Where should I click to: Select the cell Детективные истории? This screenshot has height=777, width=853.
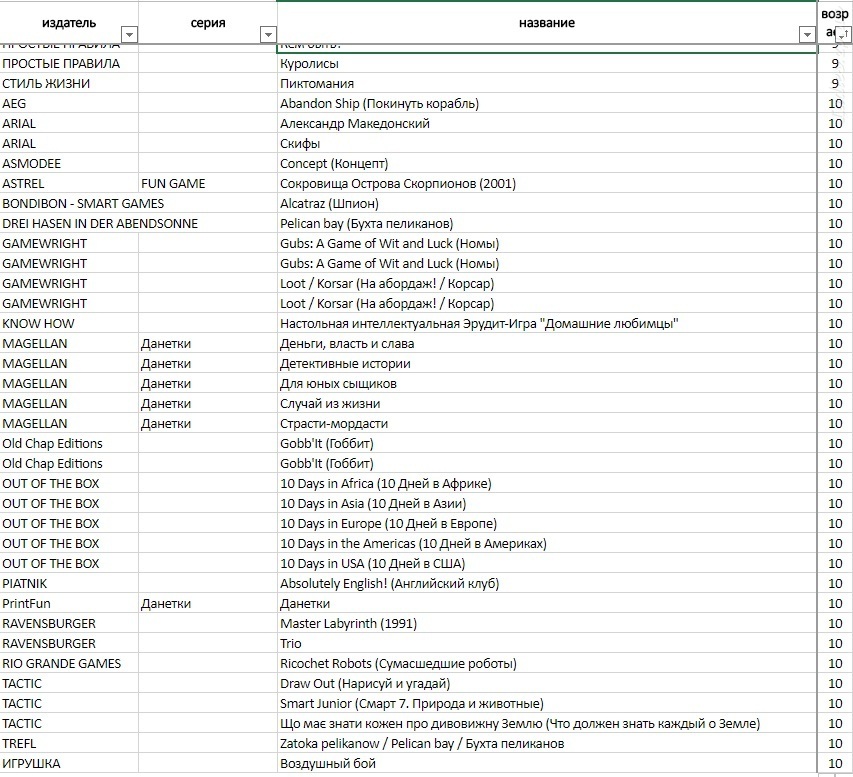547,363
